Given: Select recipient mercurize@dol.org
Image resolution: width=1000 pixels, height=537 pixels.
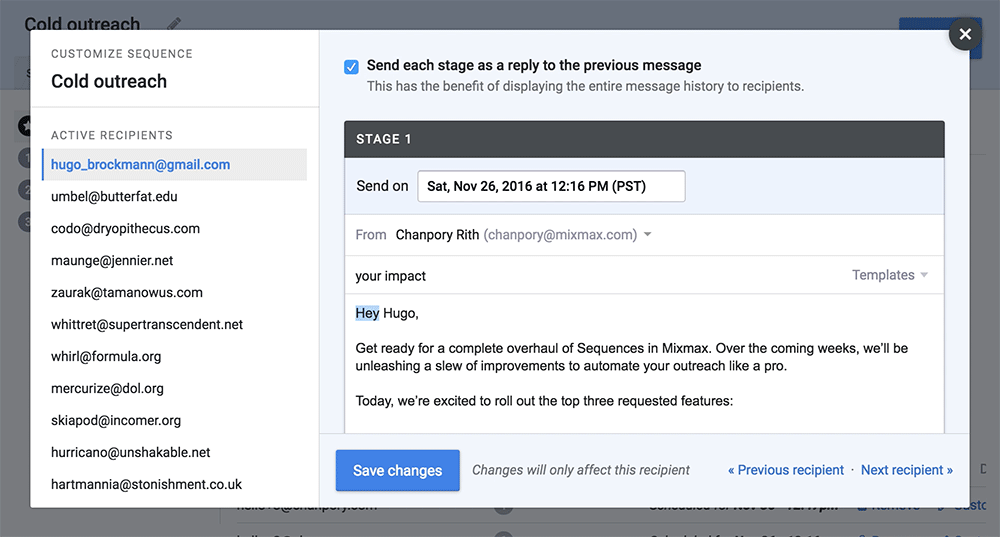Looking at the screenshot, I should [x=107, y=388].
